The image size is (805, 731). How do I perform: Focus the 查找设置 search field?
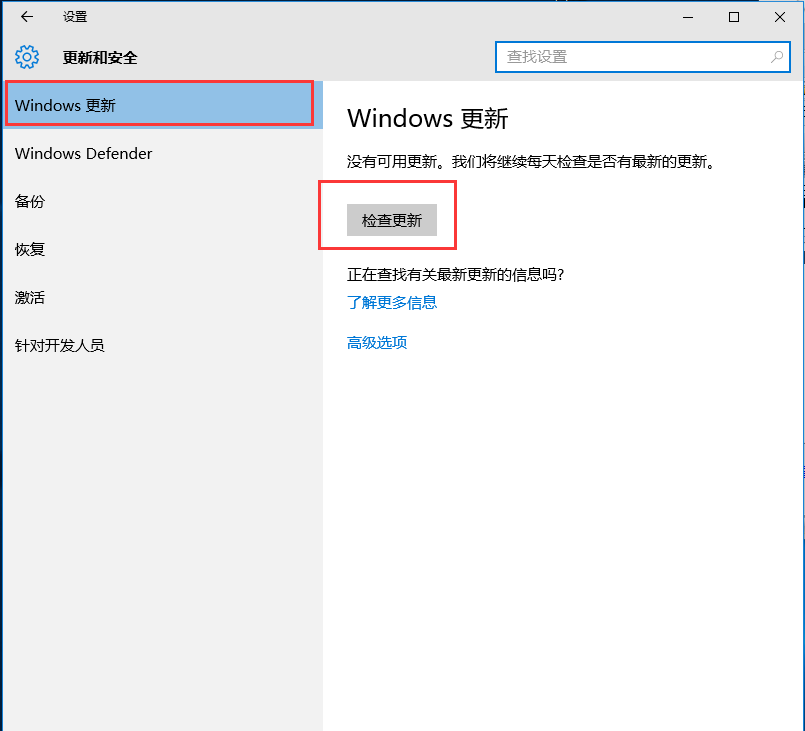point(642,57)
